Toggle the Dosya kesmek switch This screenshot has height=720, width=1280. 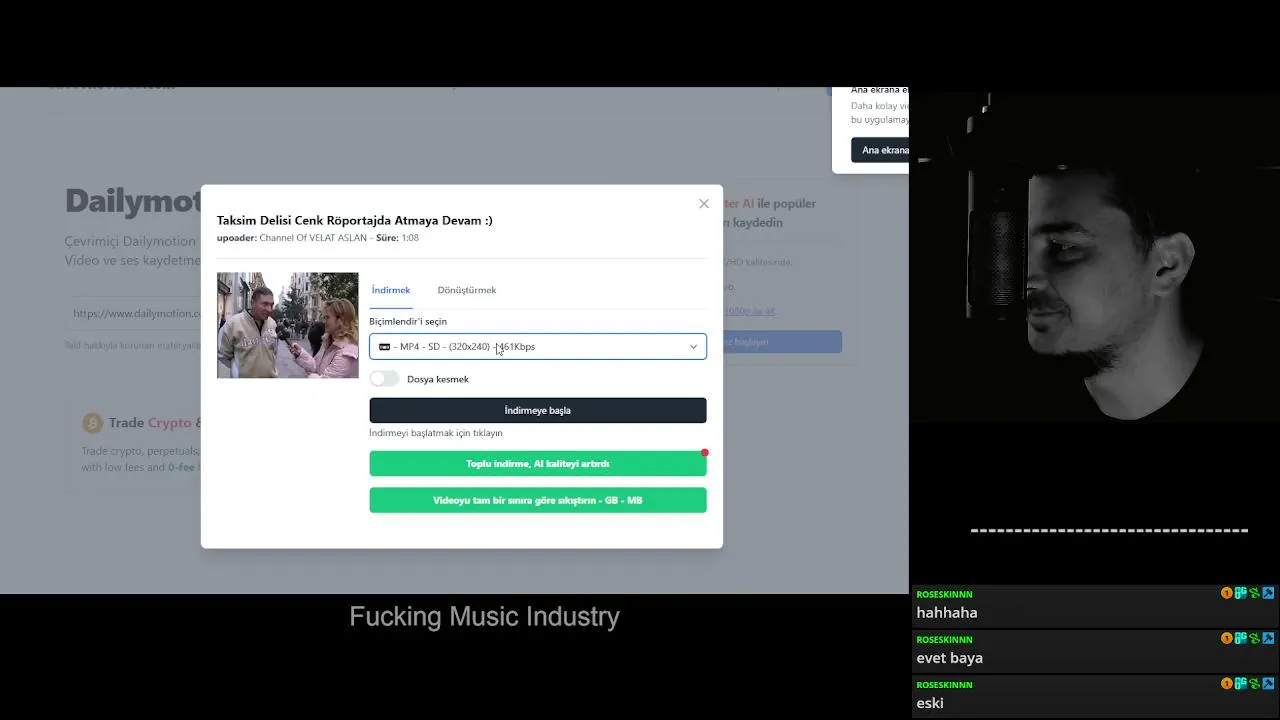tap(384, 379)
